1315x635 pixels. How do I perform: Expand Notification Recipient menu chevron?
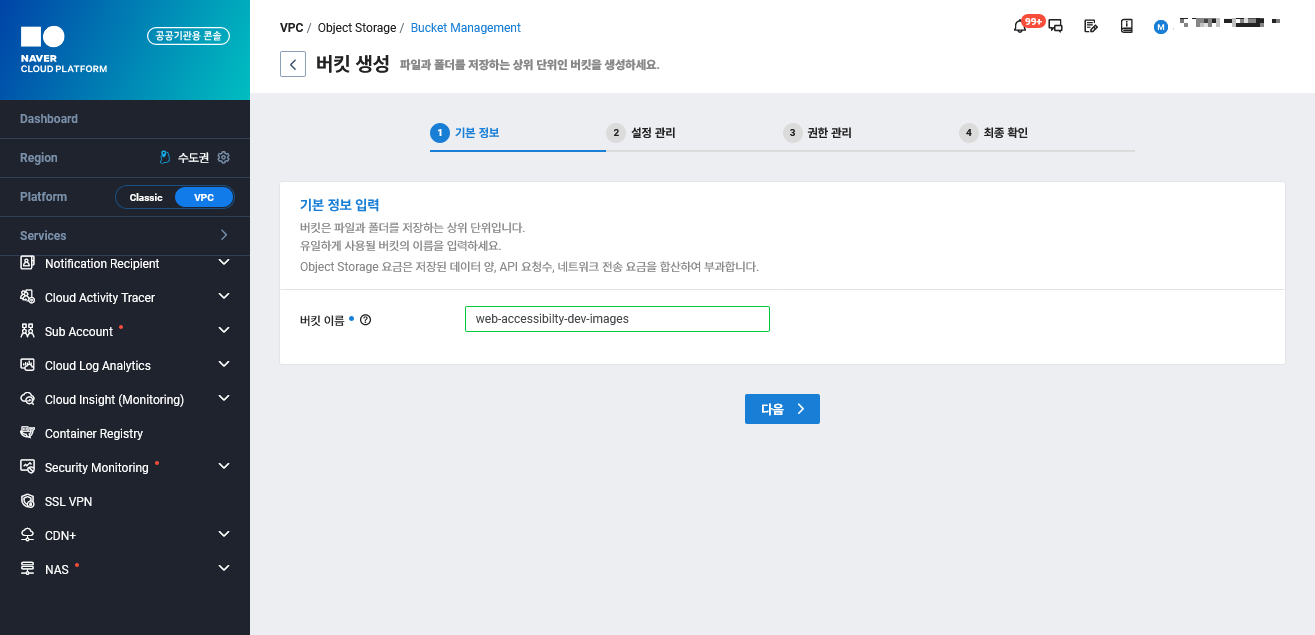[x=224, y=263]
